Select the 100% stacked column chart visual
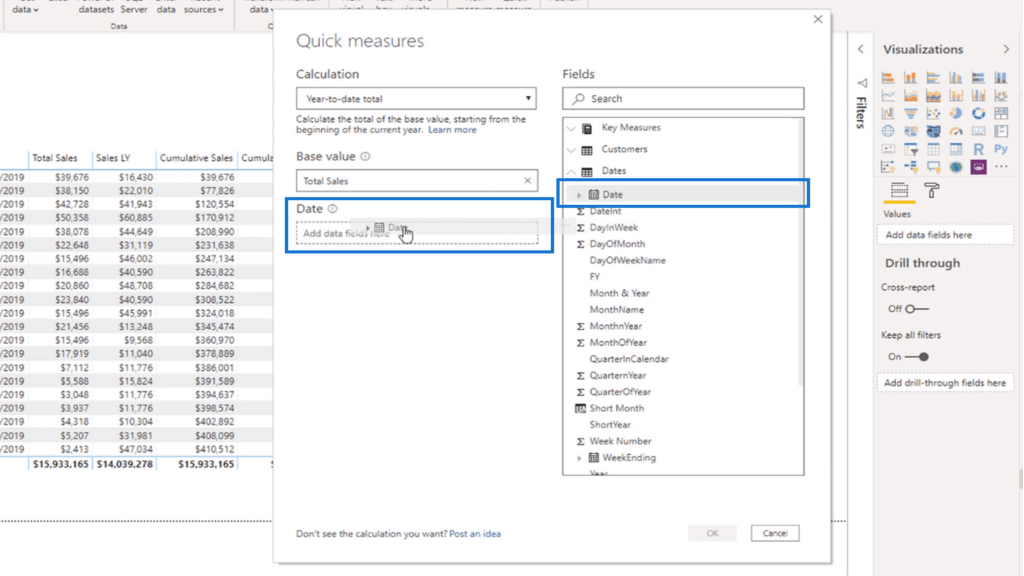 click(1000, 78)
